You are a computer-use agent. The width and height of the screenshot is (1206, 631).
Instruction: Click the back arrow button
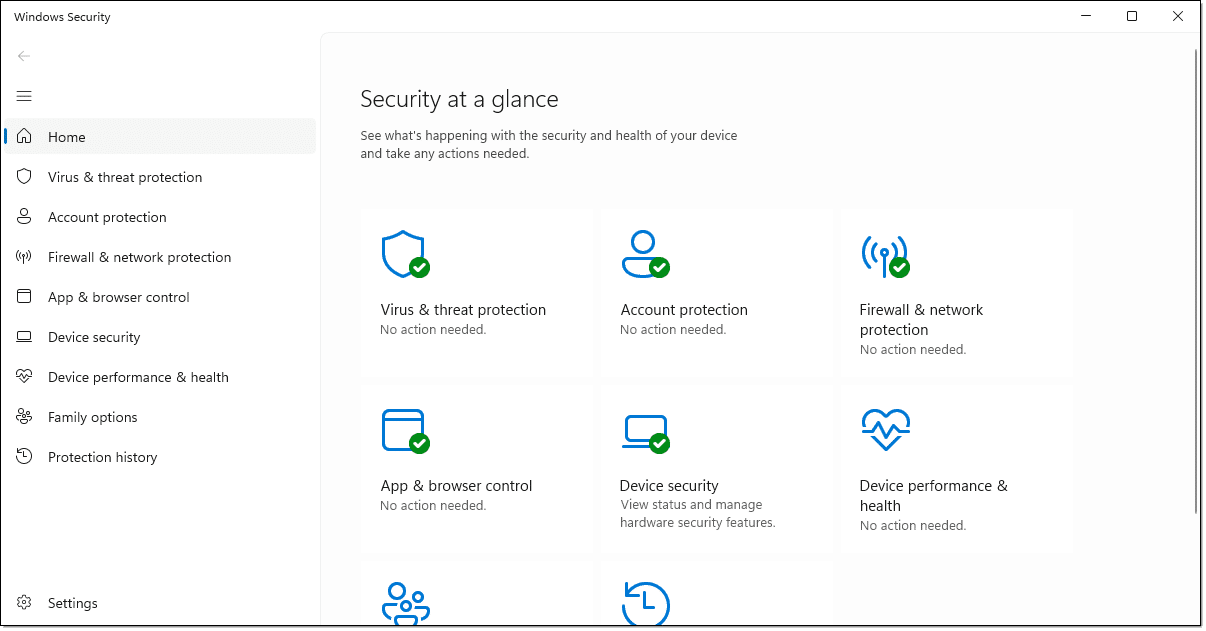(24, 56)
